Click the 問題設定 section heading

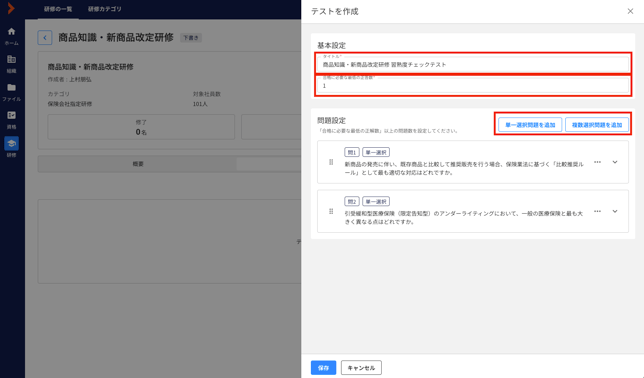331,120
